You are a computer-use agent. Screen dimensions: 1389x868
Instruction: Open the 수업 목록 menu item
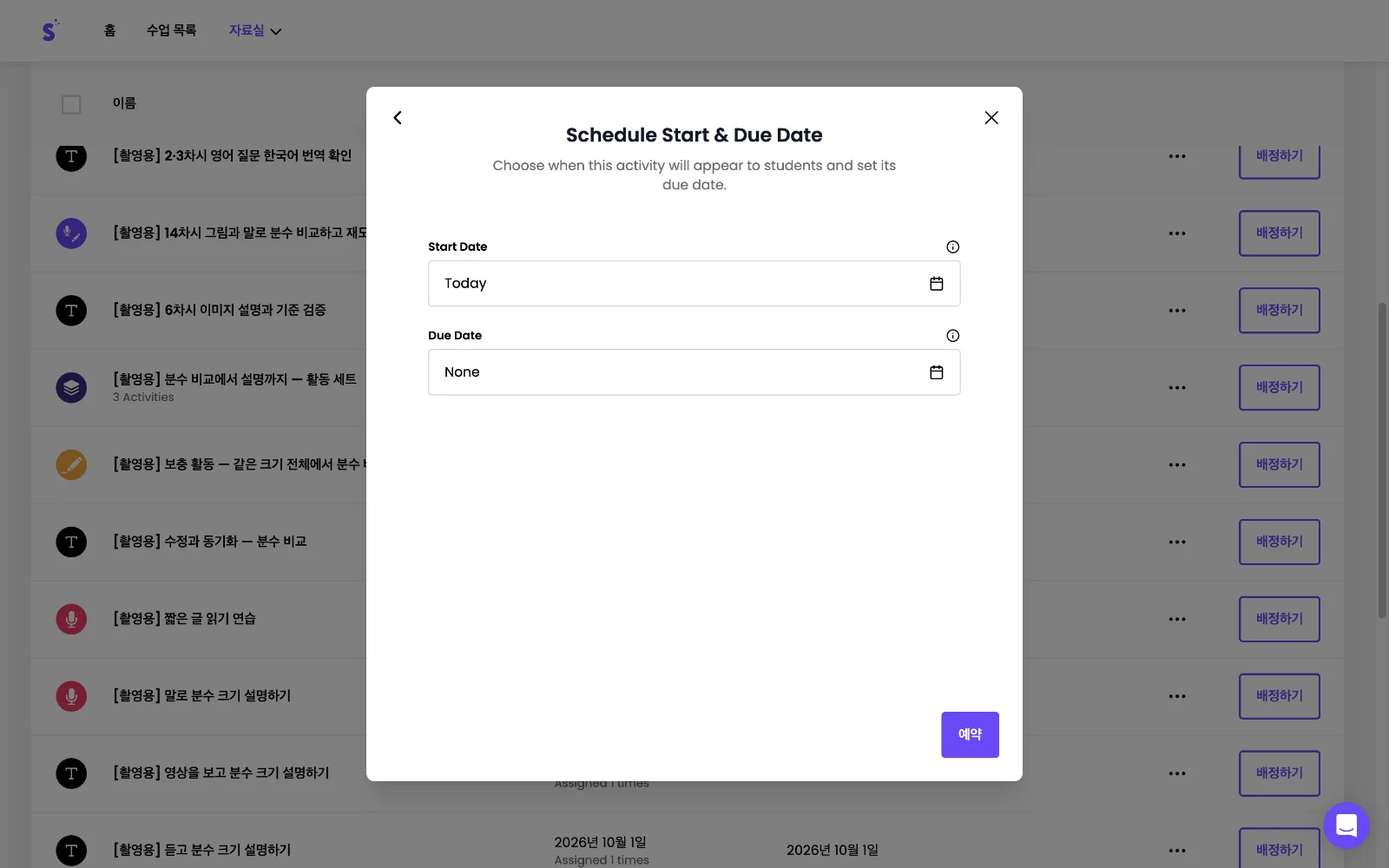coord(171,30)
